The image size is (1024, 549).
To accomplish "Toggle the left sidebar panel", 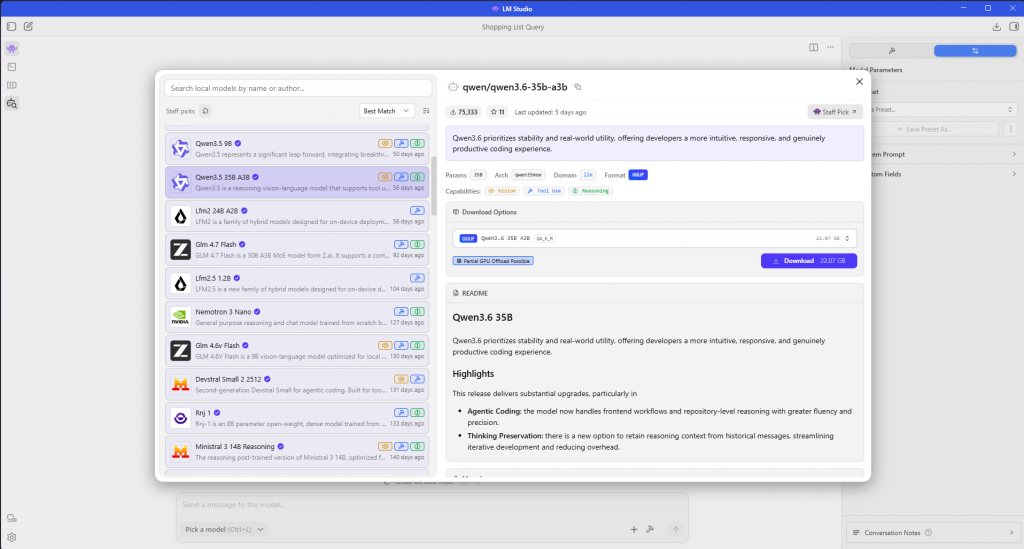I will click(11, 26).
